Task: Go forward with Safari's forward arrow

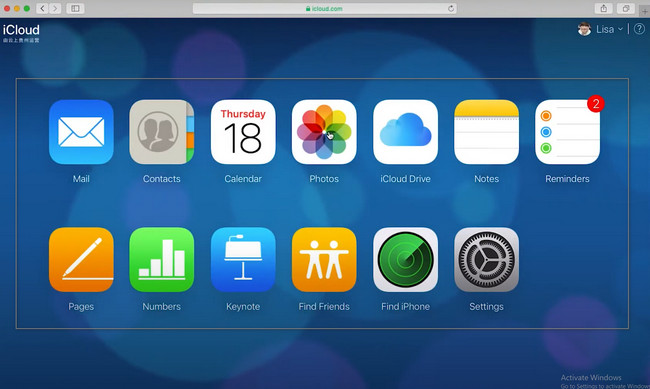Action: click(55, 8)
